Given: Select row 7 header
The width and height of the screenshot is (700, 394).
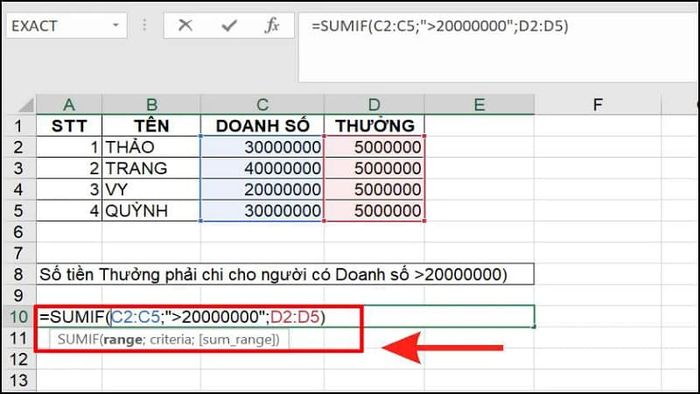Looking at the screenshot, I should (x=18, y=253).
